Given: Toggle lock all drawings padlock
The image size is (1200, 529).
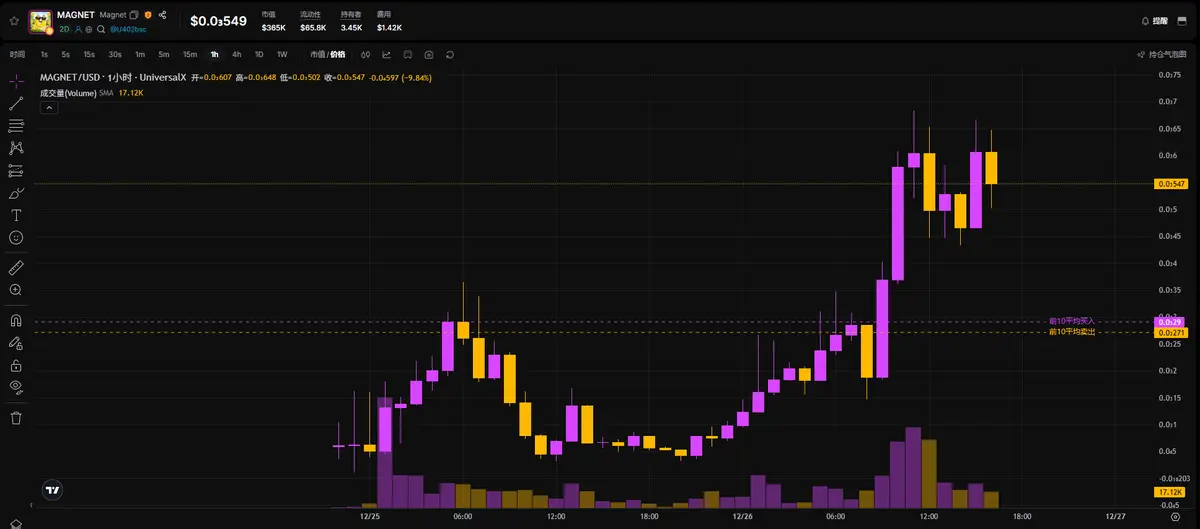Looking at the screenshot, I should pyautogui.click(x=16, y=364).
